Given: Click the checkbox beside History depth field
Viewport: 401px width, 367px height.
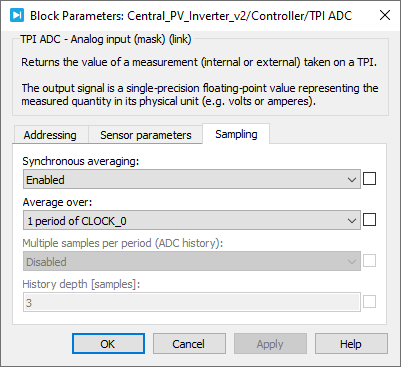Looking at the screenshot, I should 369,302.
